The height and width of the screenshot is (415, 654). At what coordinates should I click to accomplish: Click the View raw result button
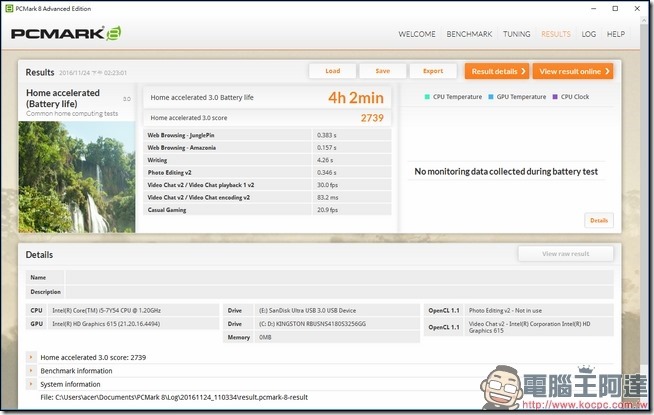coord(566,254)
